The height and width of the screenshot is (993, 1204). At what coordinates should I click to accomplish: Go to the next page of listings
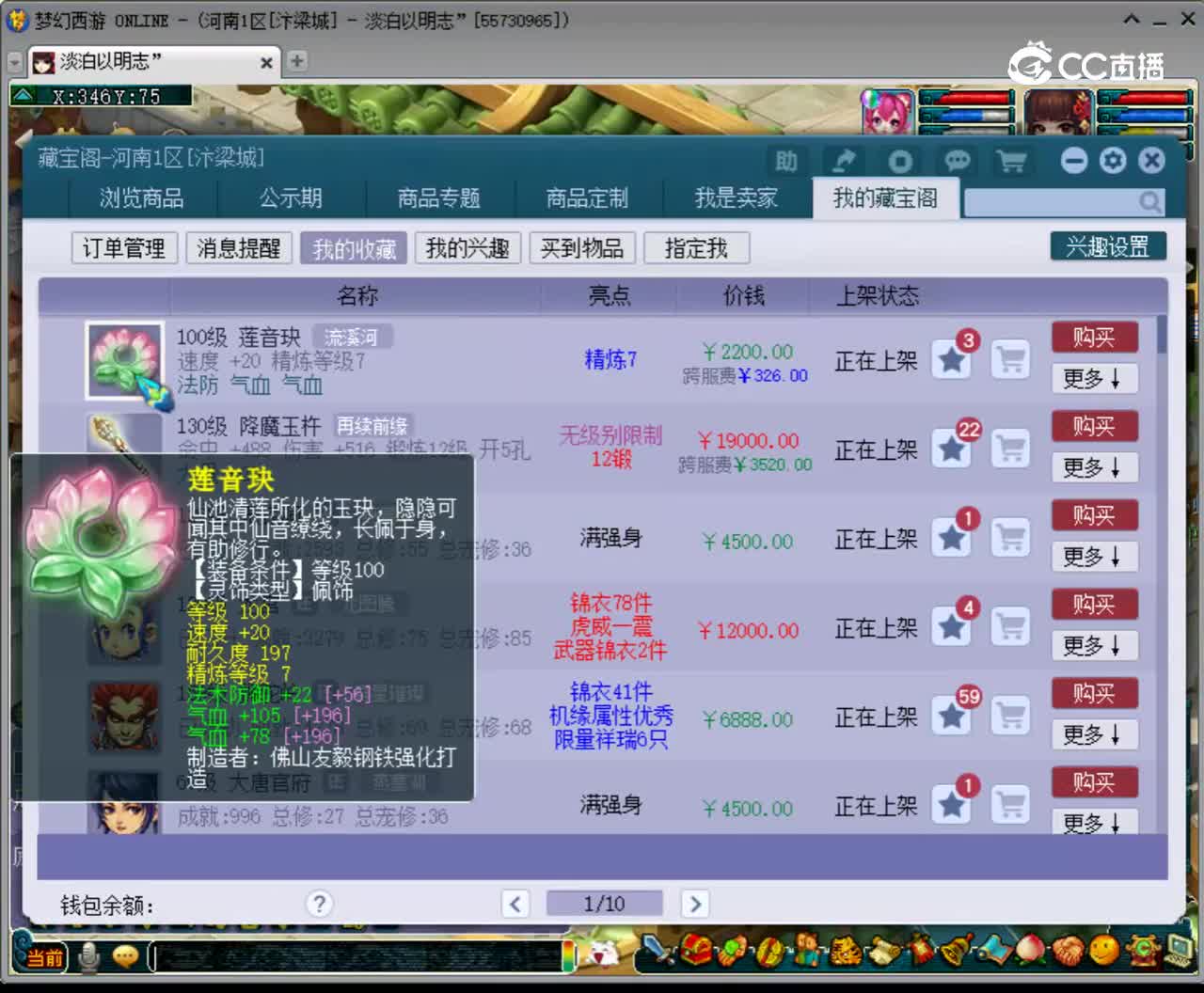[695, 904]
